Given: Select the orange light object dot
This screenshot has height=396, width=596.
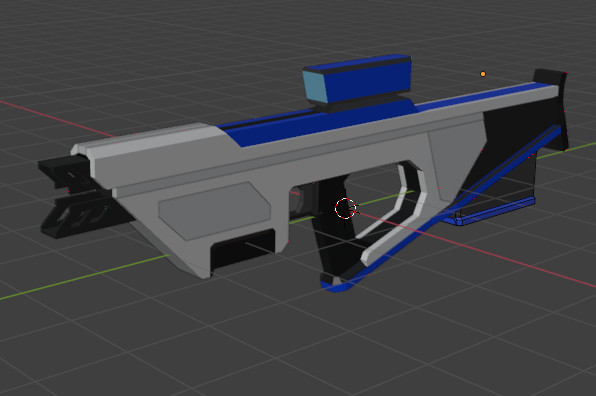Looking at the screenshot, I should pos(483,74).
